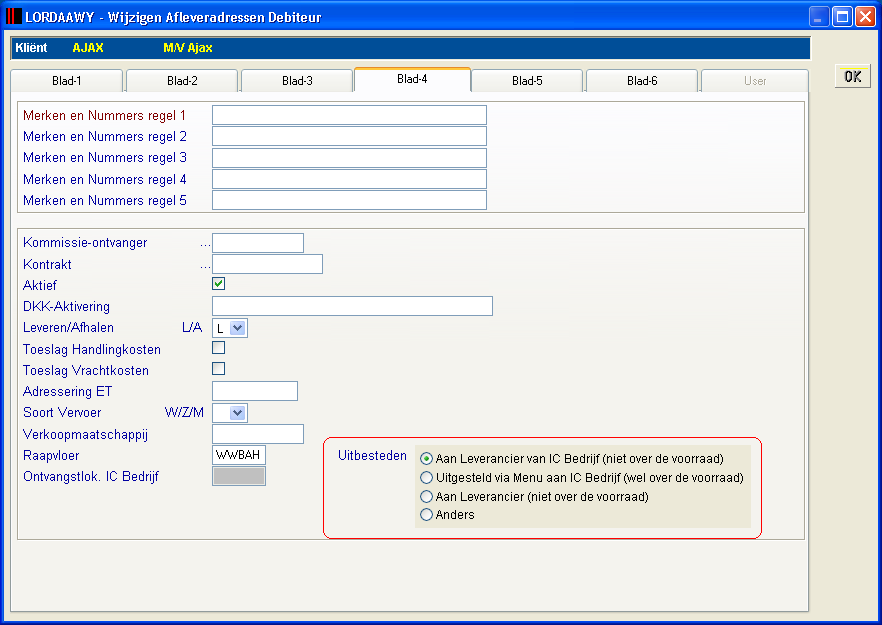Viewport: 882px width, 625px height.
Task: Open the Leveren/Afhalen L/A dropdown
Action: 238,328
